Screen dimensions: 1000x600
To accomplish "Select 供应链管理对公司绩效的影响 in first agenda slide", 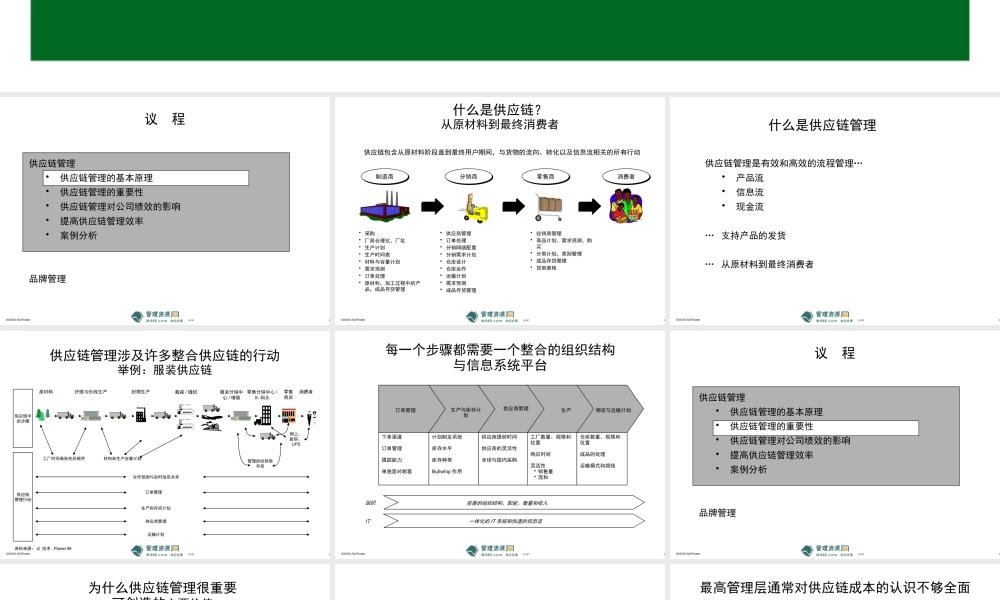I will pyautogui.click(x=120, y=207).
